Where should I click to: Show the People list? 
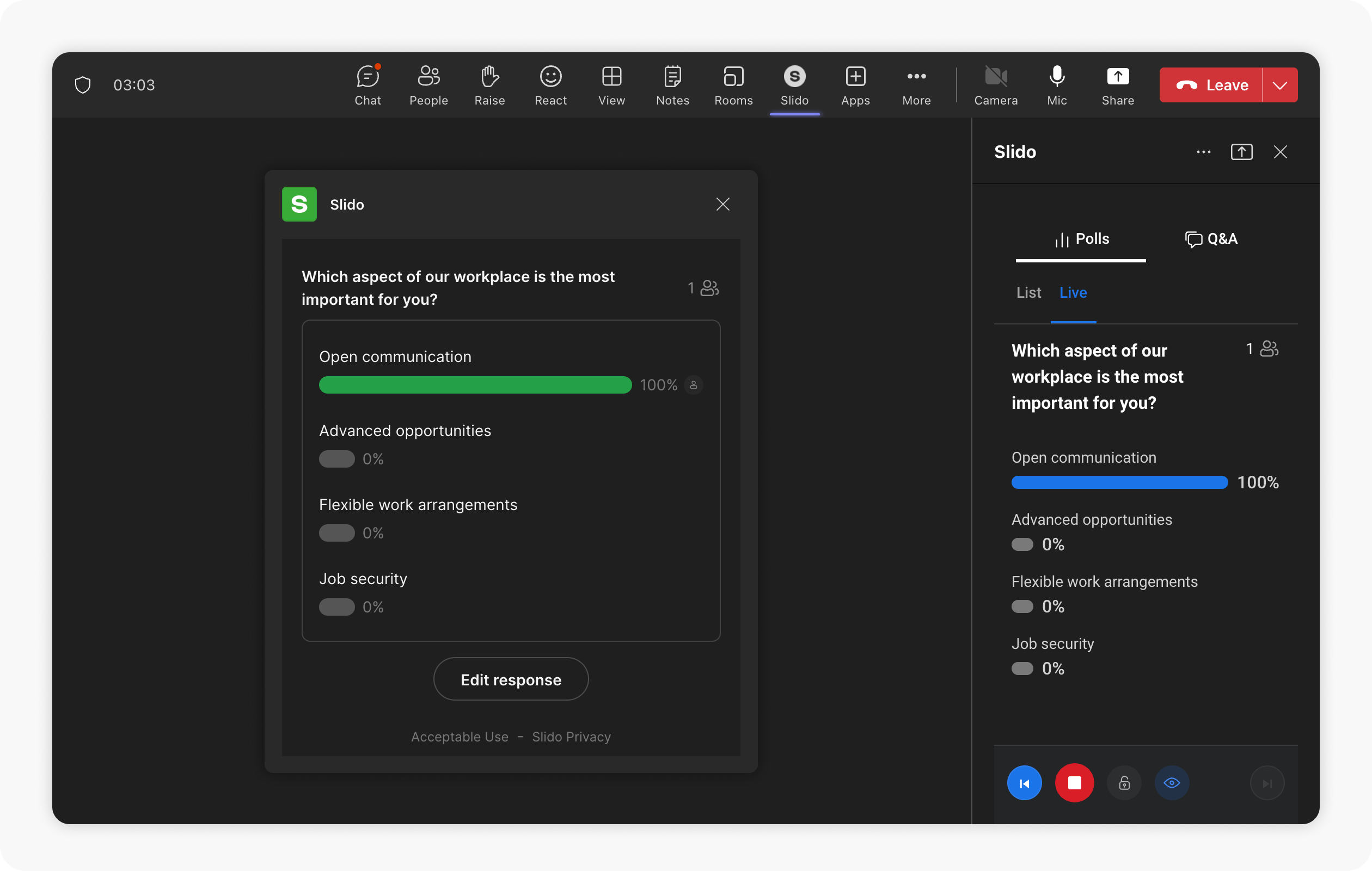428,85
